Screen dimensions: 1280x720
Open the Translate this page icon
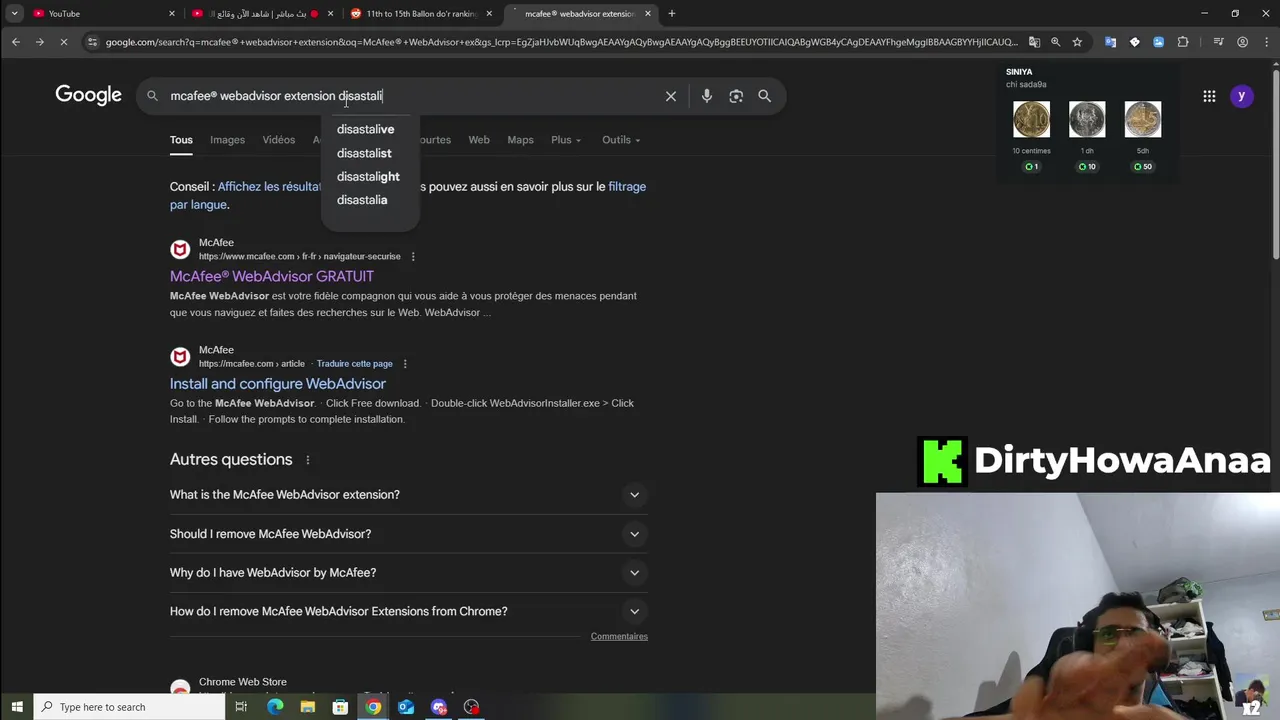coord(1034,42)
